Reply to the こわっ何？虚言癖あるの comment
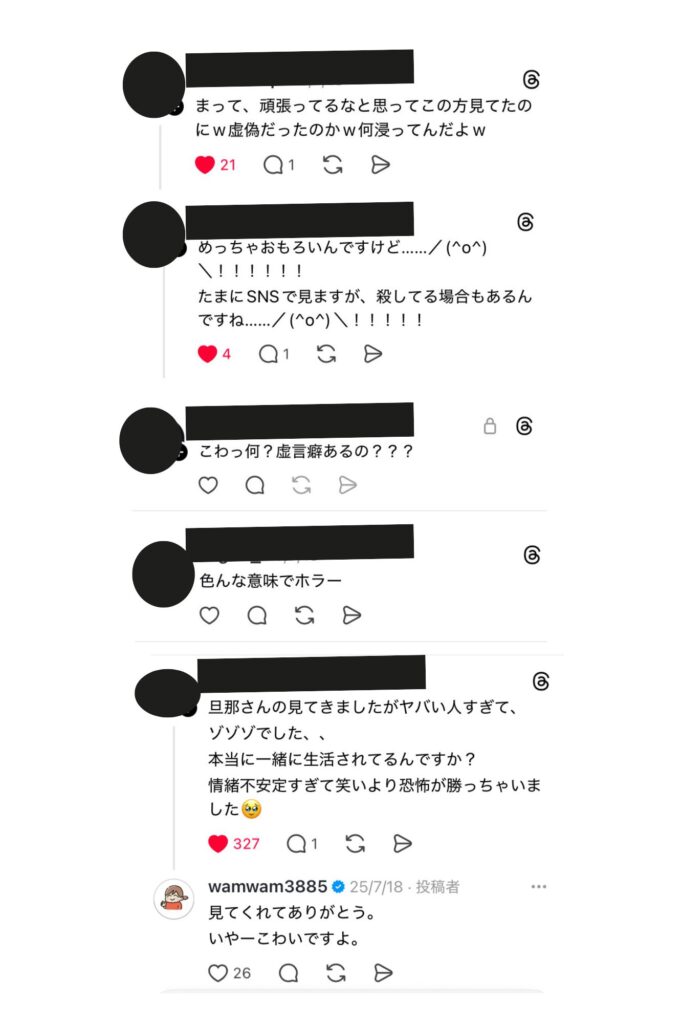682x1024 pixels. click(x=255, y=485)
